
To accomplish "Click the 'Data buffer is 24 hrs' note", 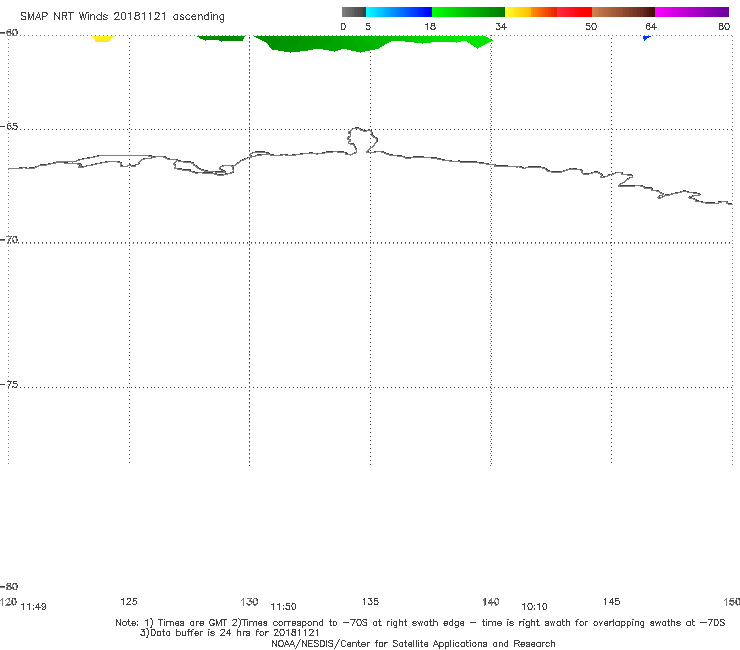I will (x=229, y=633).
